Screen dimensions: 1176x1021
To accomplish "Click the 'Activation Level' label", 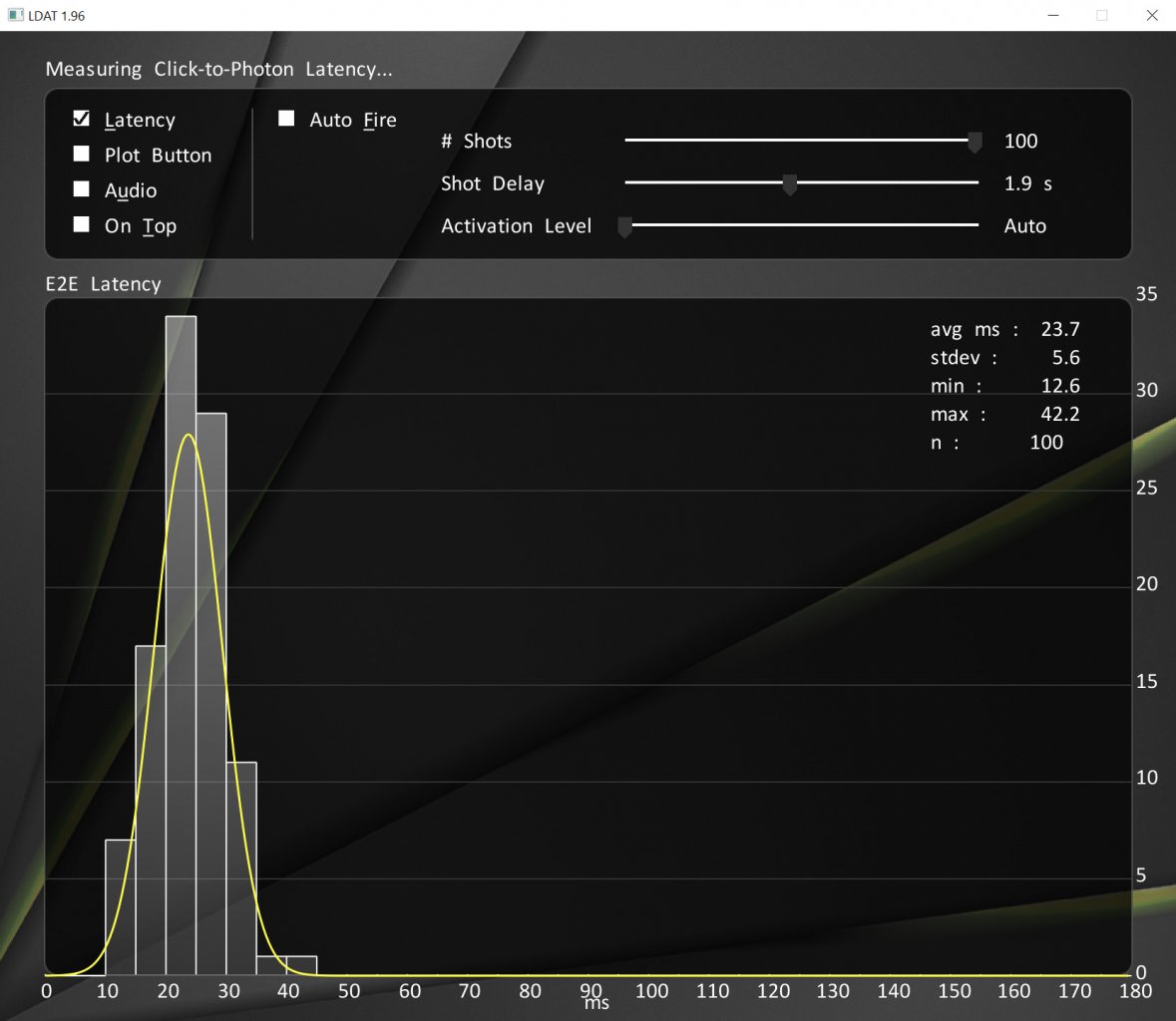I will pos(516,225).
